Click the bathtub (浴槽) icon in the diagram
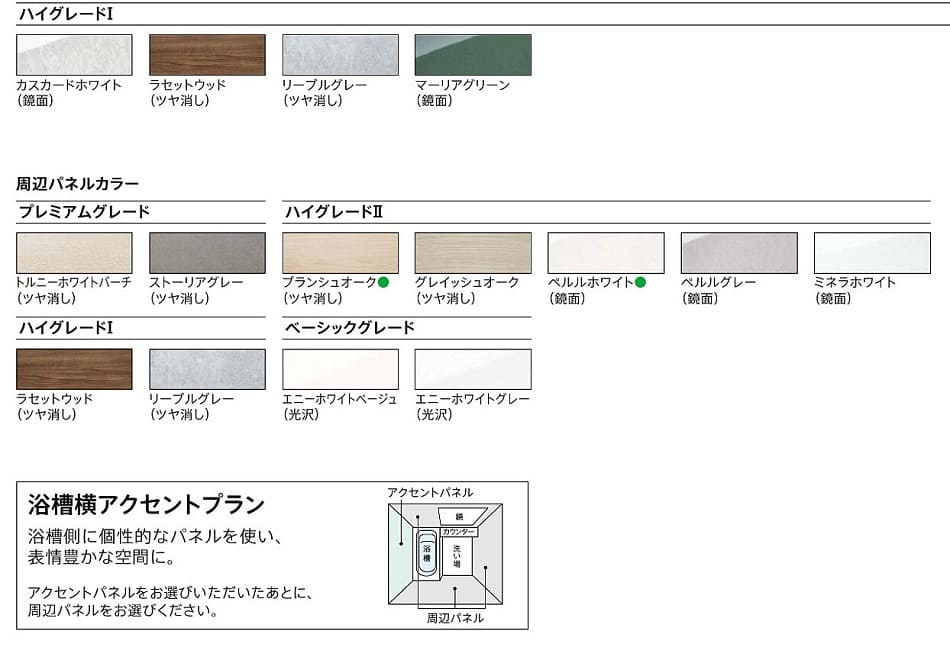Screen dimensions: 950x647 426,551
